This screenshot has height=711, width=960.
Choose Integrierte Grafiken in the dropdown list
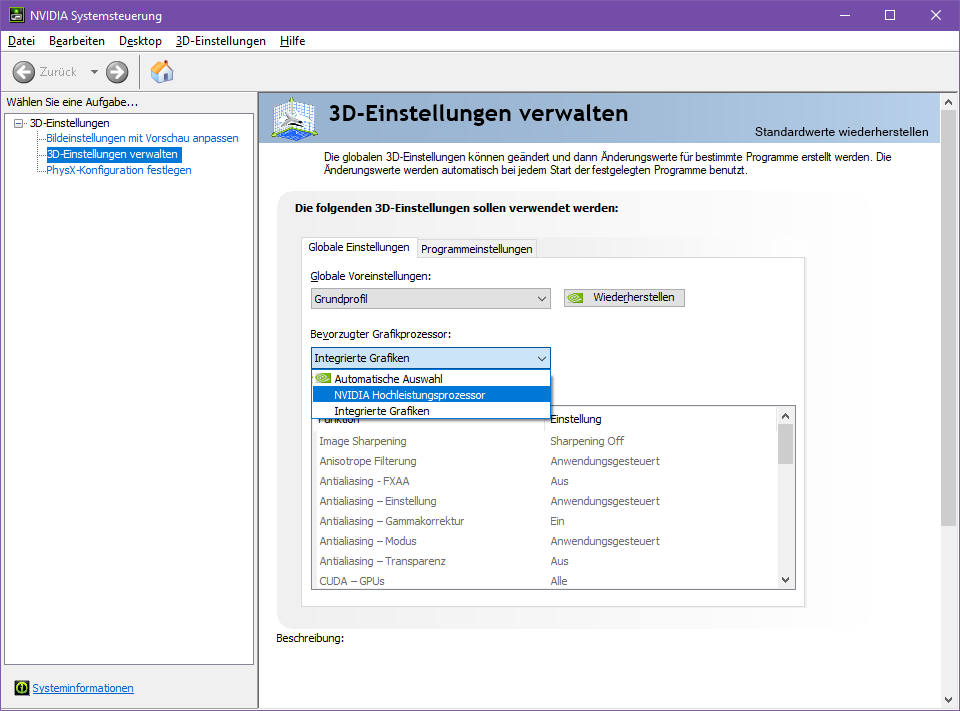pos(431,411)
